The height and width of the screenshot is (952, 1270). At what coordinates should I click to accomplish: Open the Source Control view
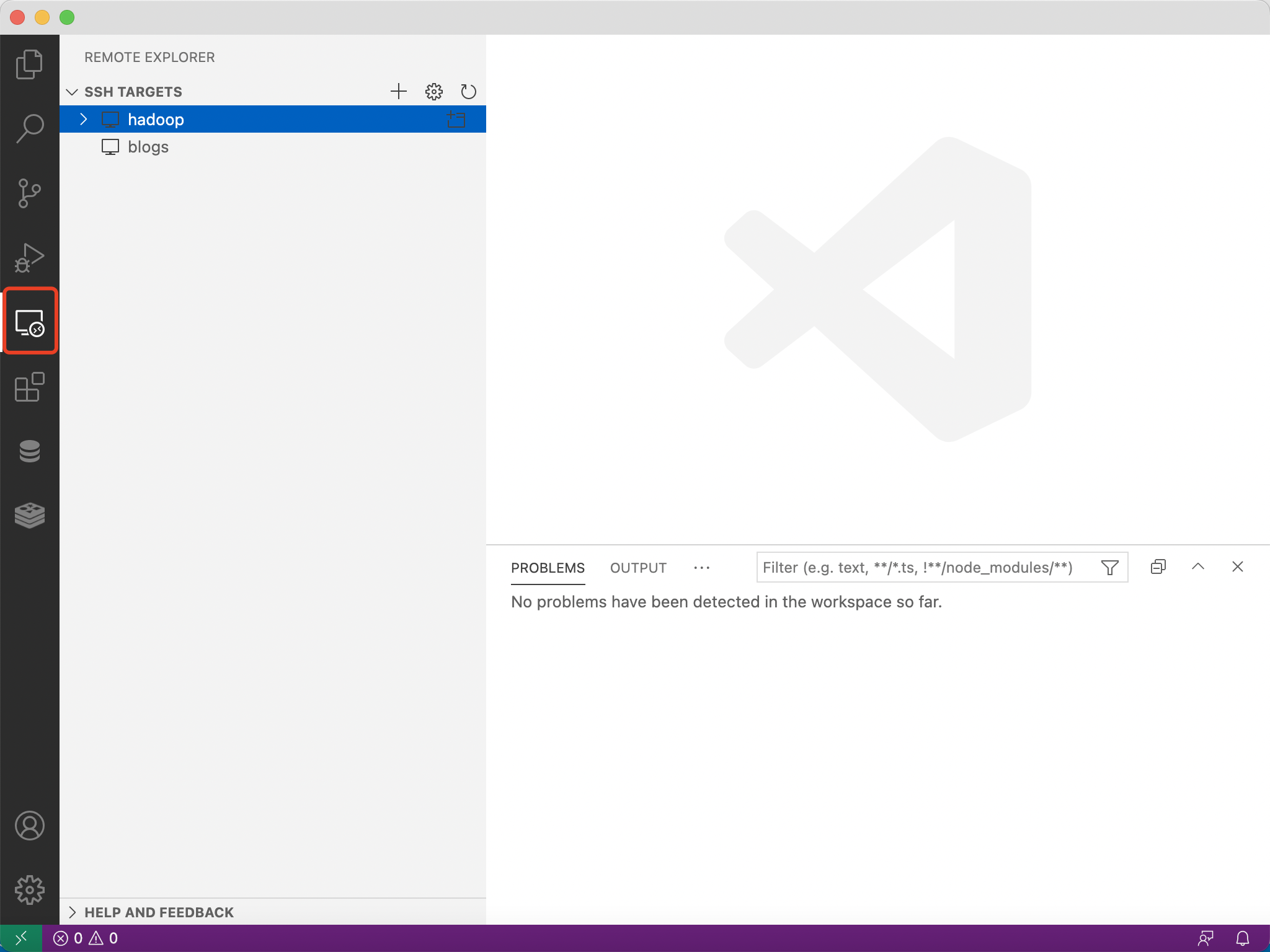coord(29,193)
